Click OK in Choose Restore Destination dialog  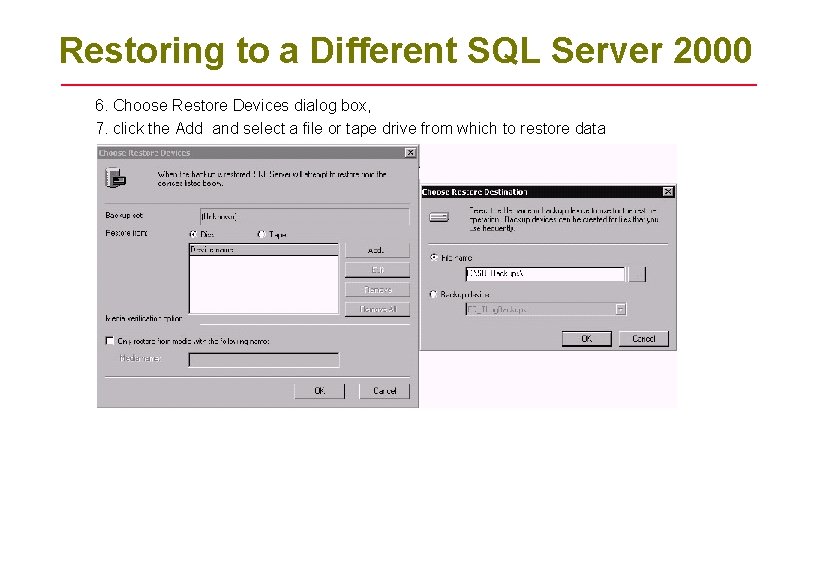(587, 339)
